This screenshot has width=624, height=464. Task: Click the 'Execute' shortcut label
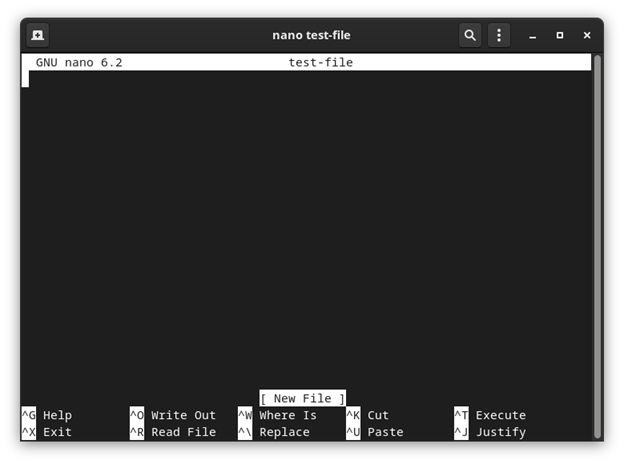[501, 415]
